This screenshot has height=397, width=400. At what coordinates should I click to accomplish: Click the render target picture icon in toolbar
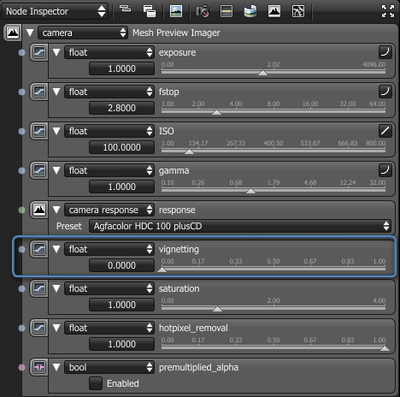(x=176, y=11)
